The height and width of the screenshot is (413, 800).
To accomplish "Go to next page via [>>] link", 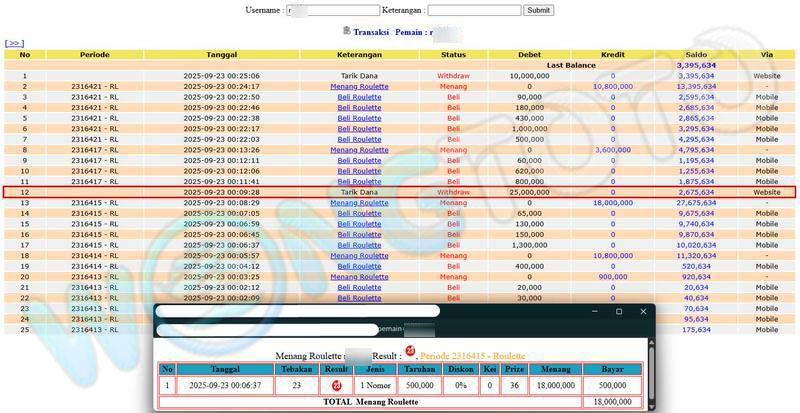I will pos(14,43).
